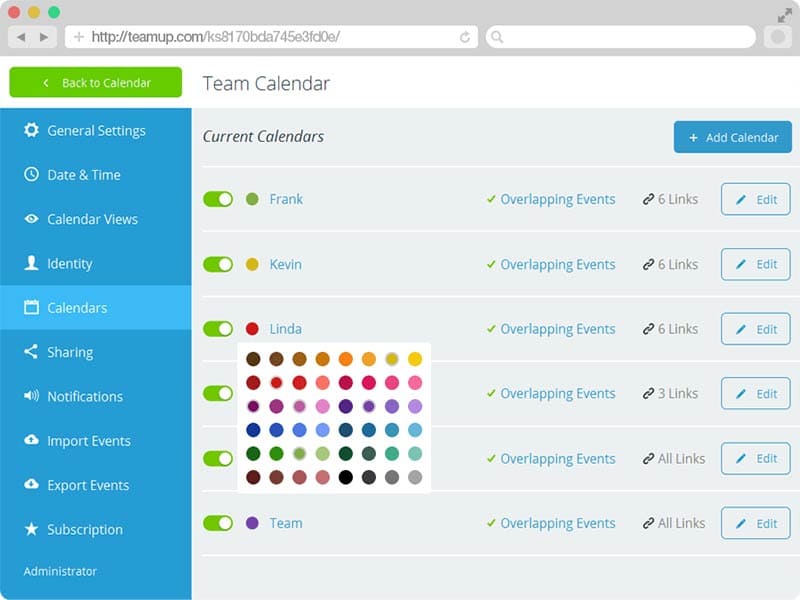Click the plus icon in address bar

tap(79, 37)
